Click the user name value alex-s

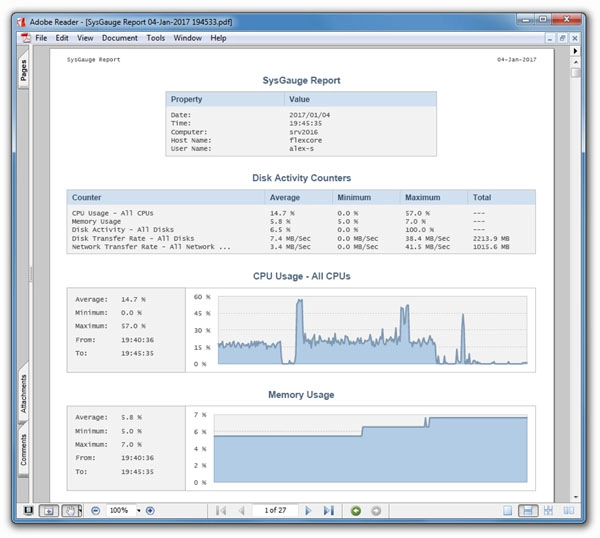(301, 148)
